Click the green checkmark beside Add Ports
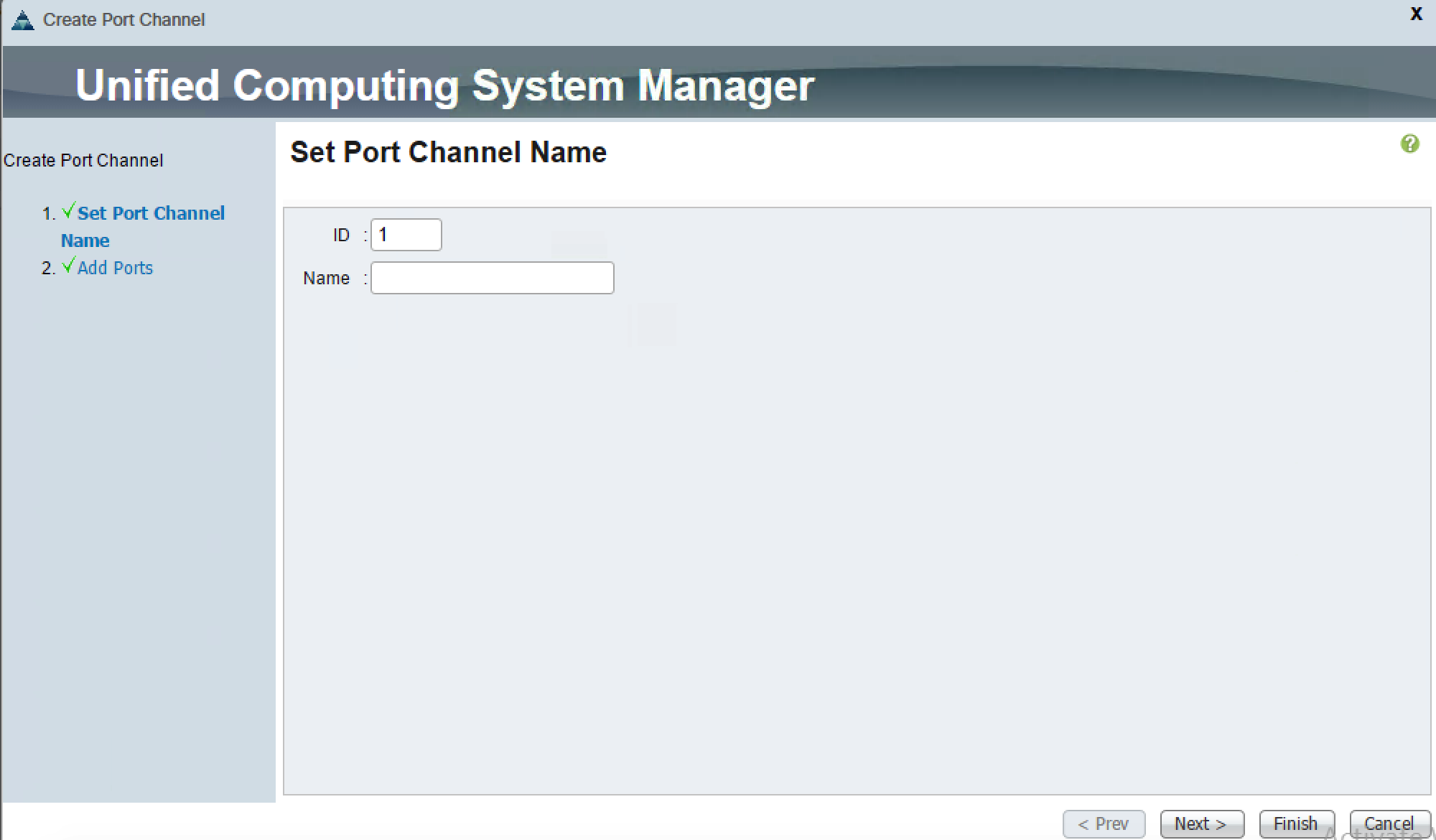 (x=68, y=266)
